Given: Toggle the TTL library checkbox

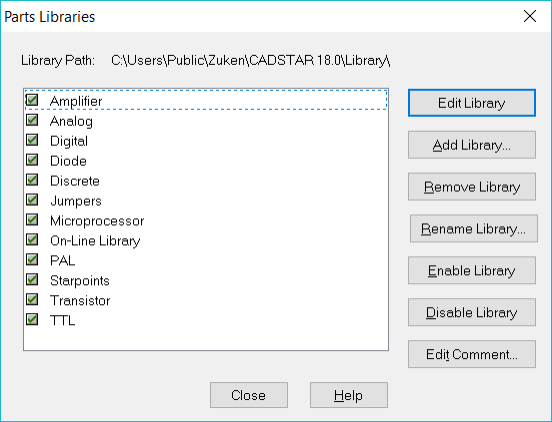Looking at the screenshot, I should (x=32, y=320).
